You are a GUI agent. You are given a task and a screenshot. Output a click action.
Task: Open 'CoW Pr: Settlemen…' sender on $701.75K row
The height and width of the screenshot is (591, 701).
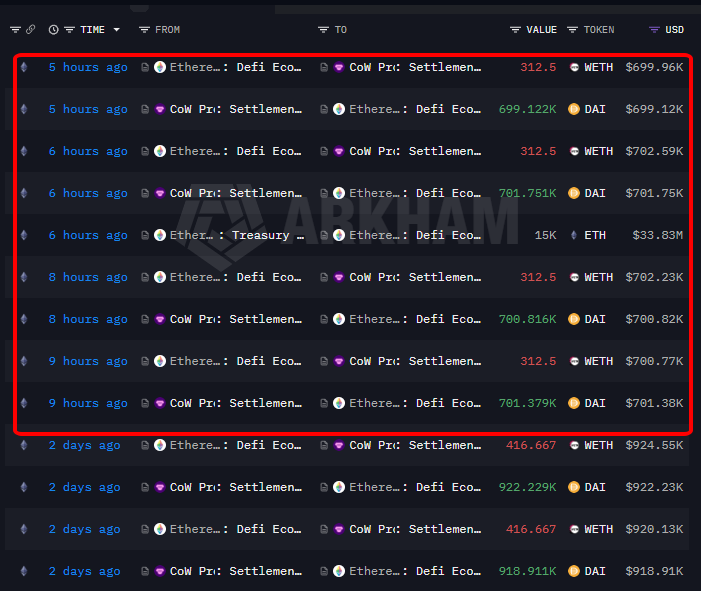pos(236,193)
